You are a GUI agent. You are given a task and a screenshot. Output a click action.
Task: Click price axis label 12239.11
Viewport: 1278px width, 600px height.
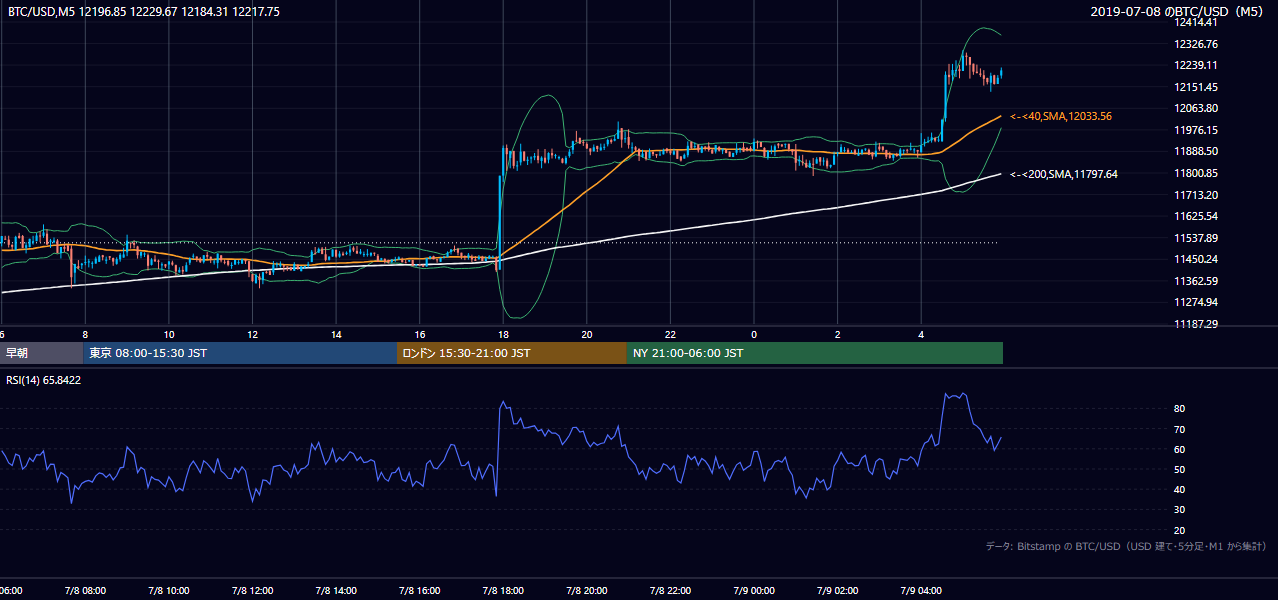coord(1195,65)
